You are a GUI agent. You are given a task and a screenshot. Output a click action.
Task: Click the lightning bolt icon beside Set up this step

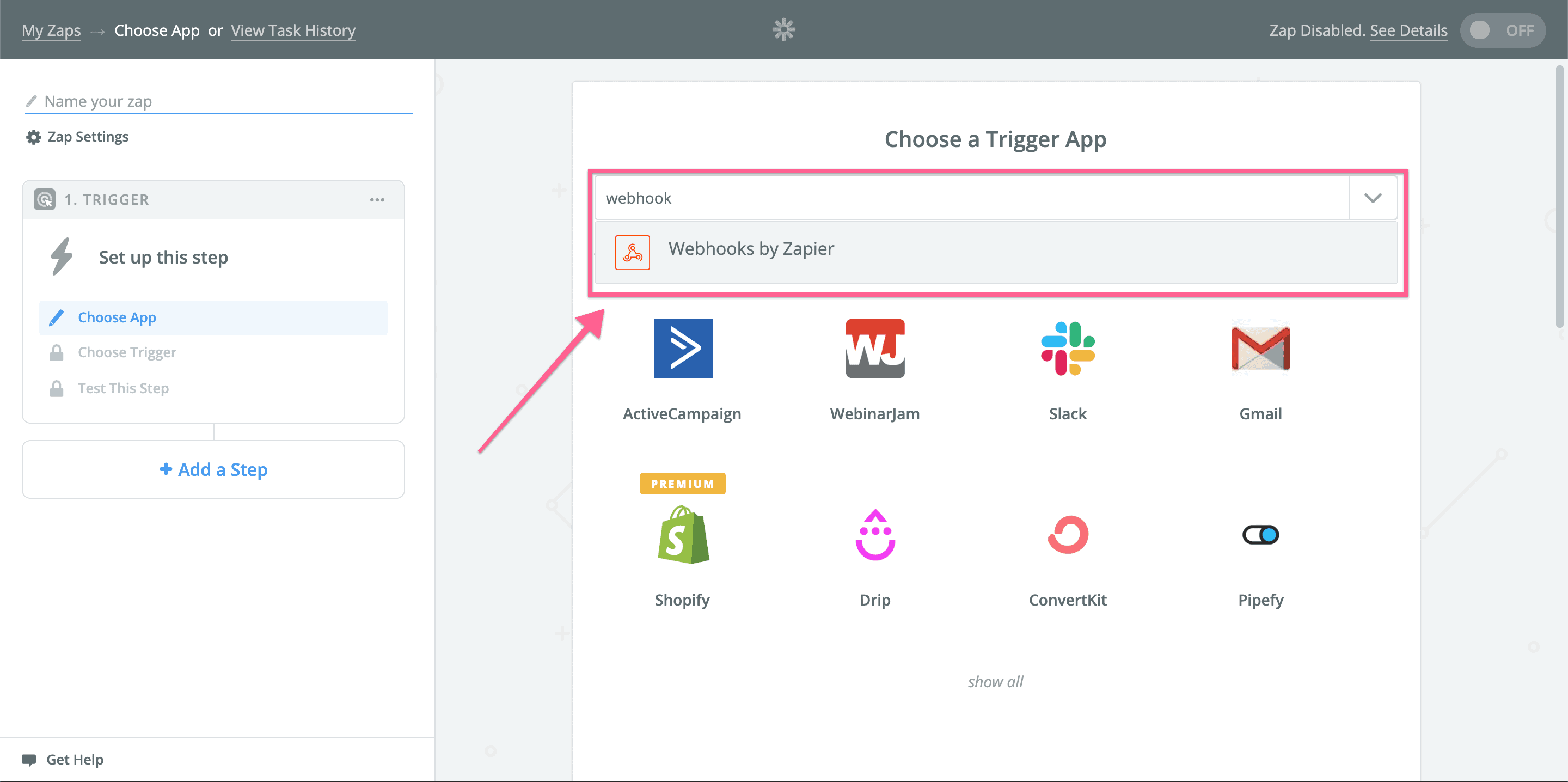pos(62,256)
